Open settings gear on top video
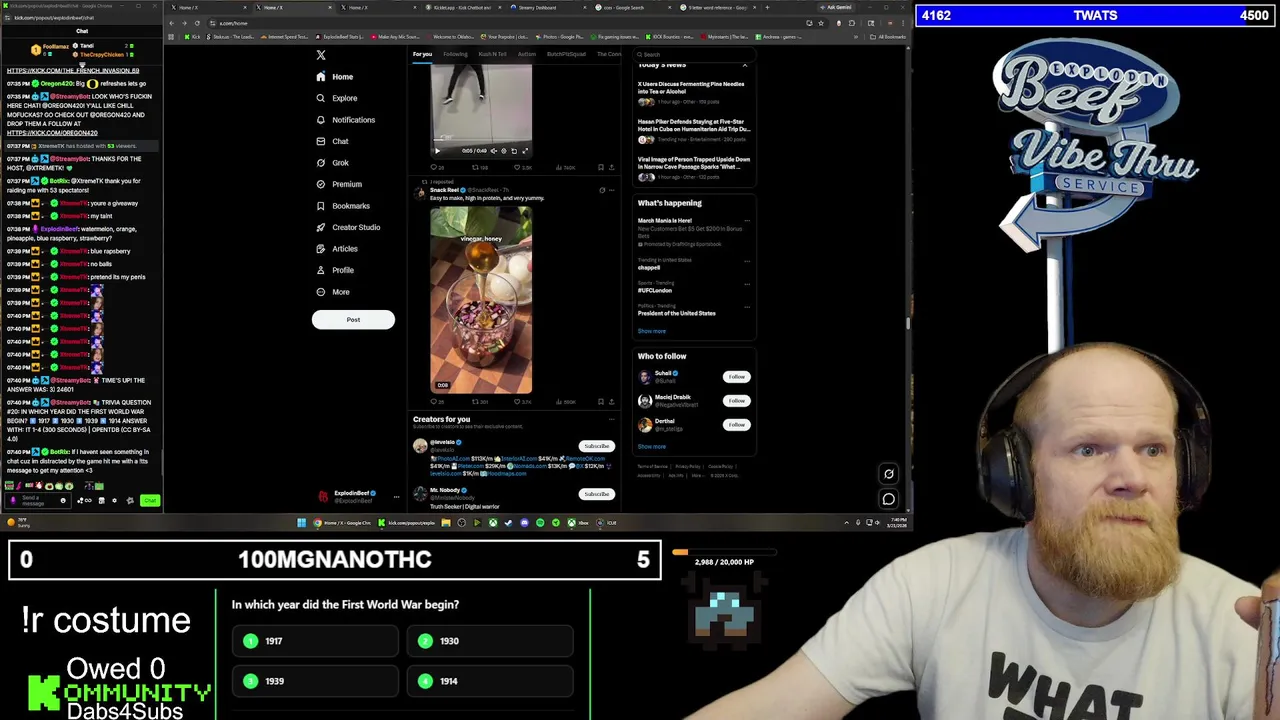This screenshot has height=720, width=1280. [x=503, y=151]
